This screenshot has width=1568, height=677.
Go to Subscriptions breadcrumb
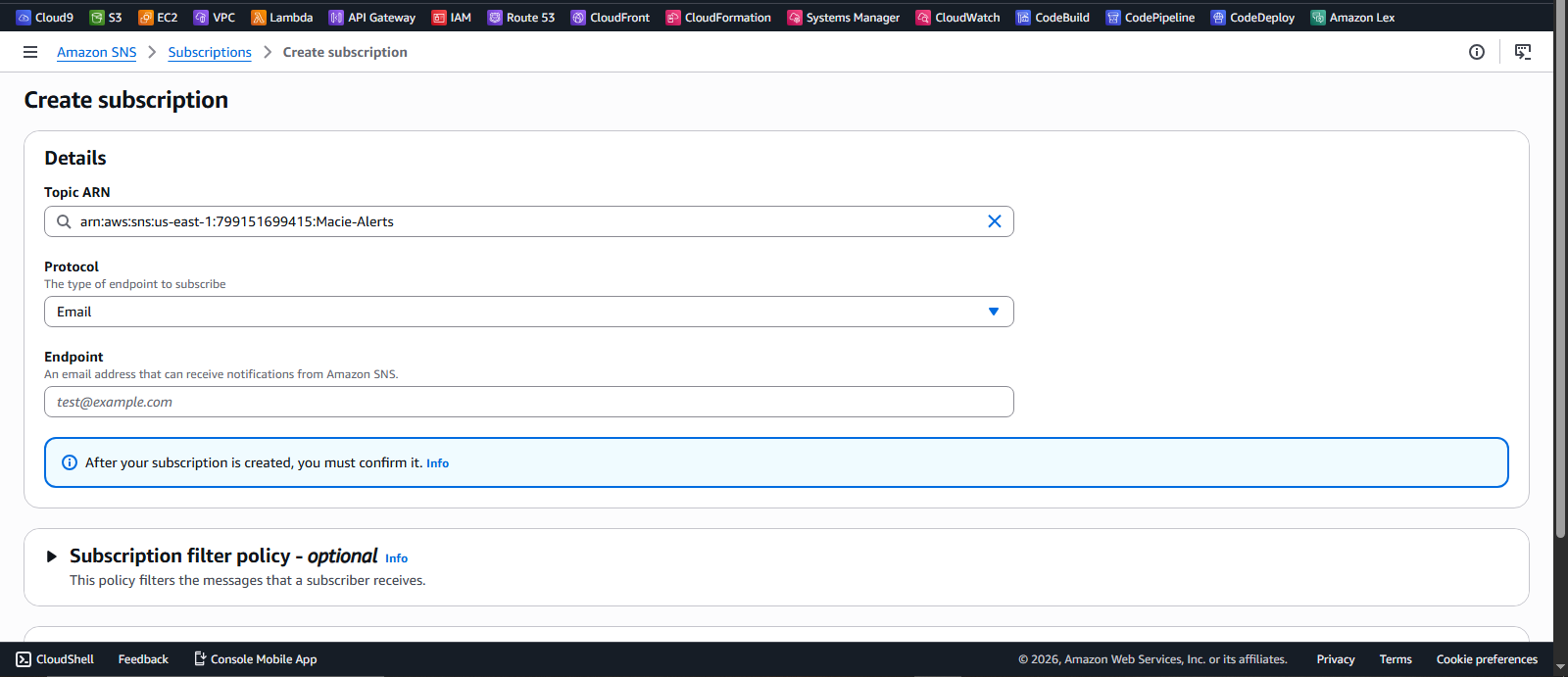(x=210, y=52)
